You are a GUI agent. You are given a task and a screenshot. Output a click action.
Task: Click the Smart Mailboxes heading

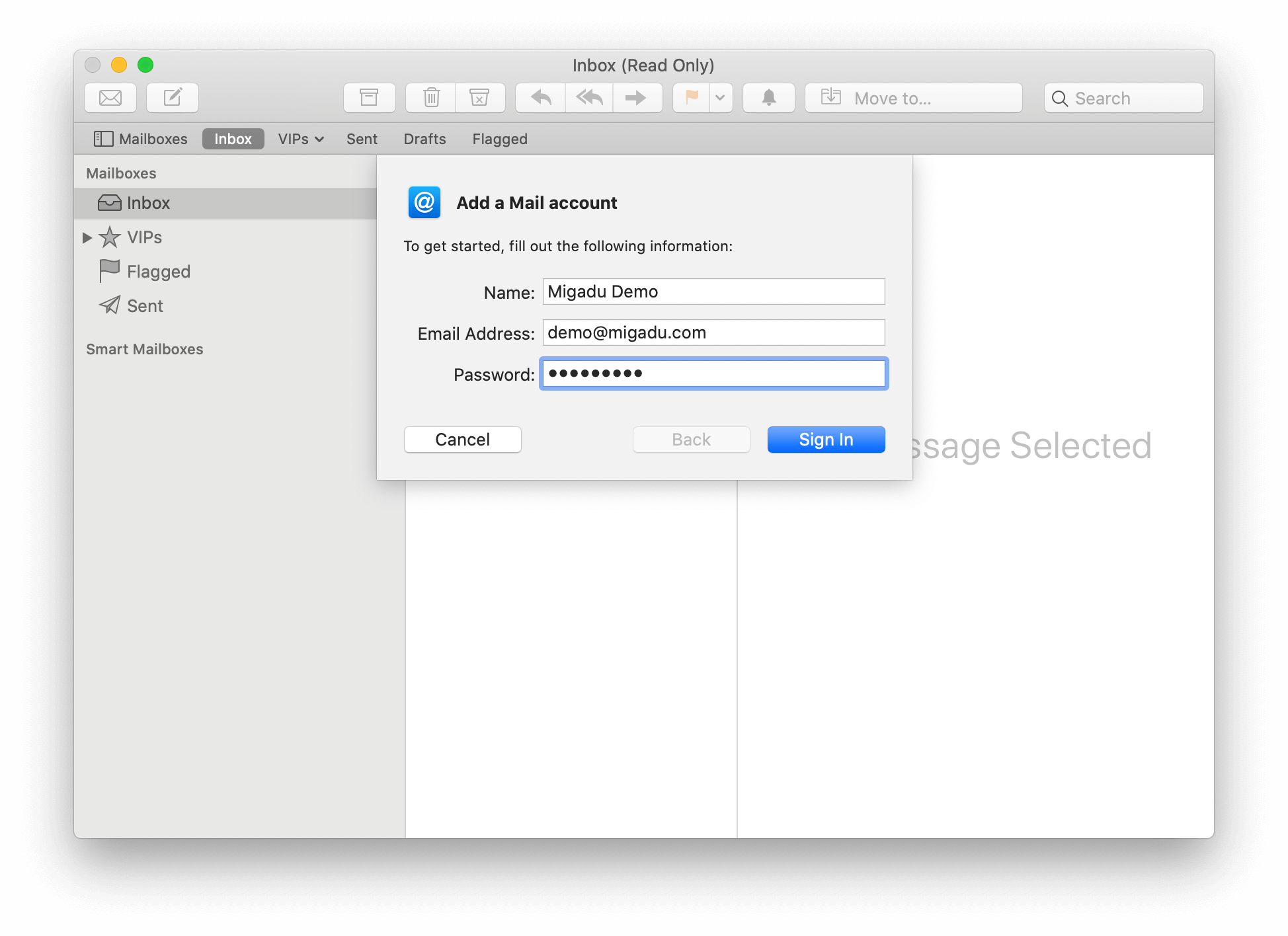pos(145,349)
